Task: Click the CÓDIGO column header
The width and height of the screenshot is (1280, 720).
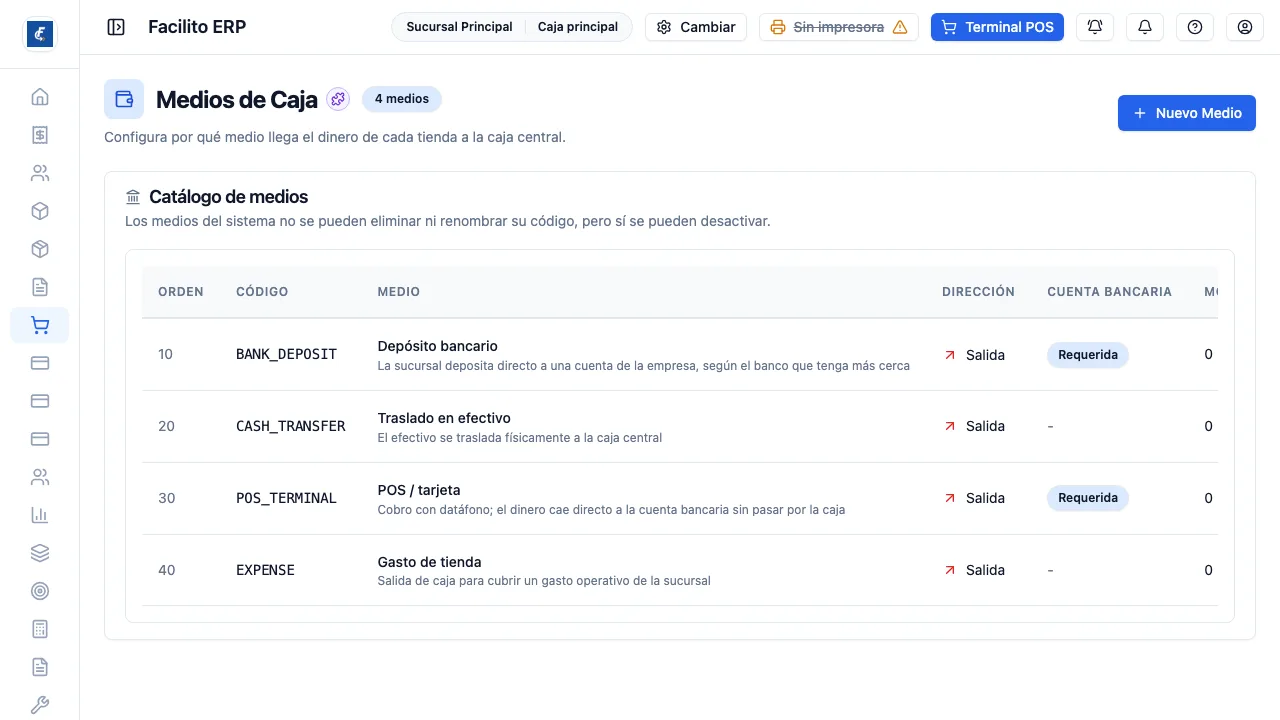Action: pyautogui.click(x=262, y=292)
